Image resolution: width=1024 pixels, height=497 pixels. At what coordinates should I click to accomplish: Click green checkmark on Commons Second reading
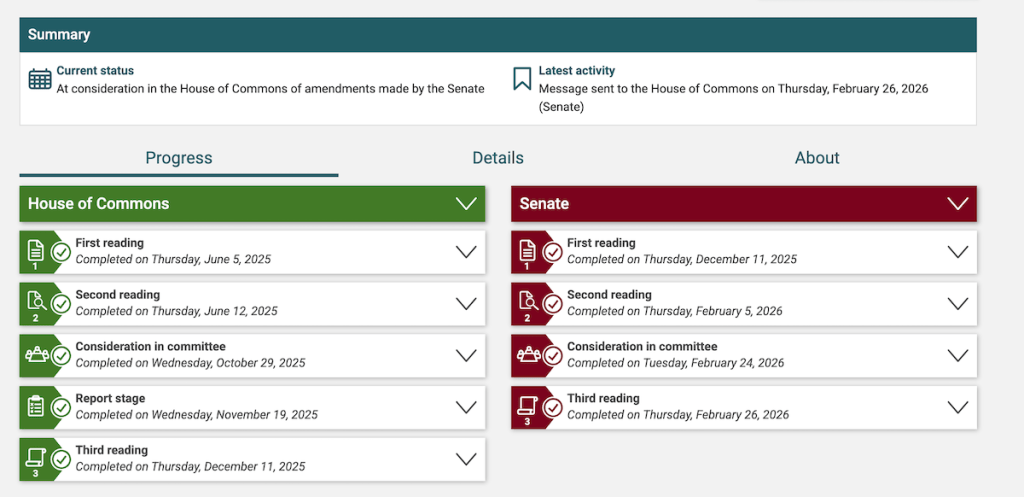pyautogui.click(x=61, y=304)
